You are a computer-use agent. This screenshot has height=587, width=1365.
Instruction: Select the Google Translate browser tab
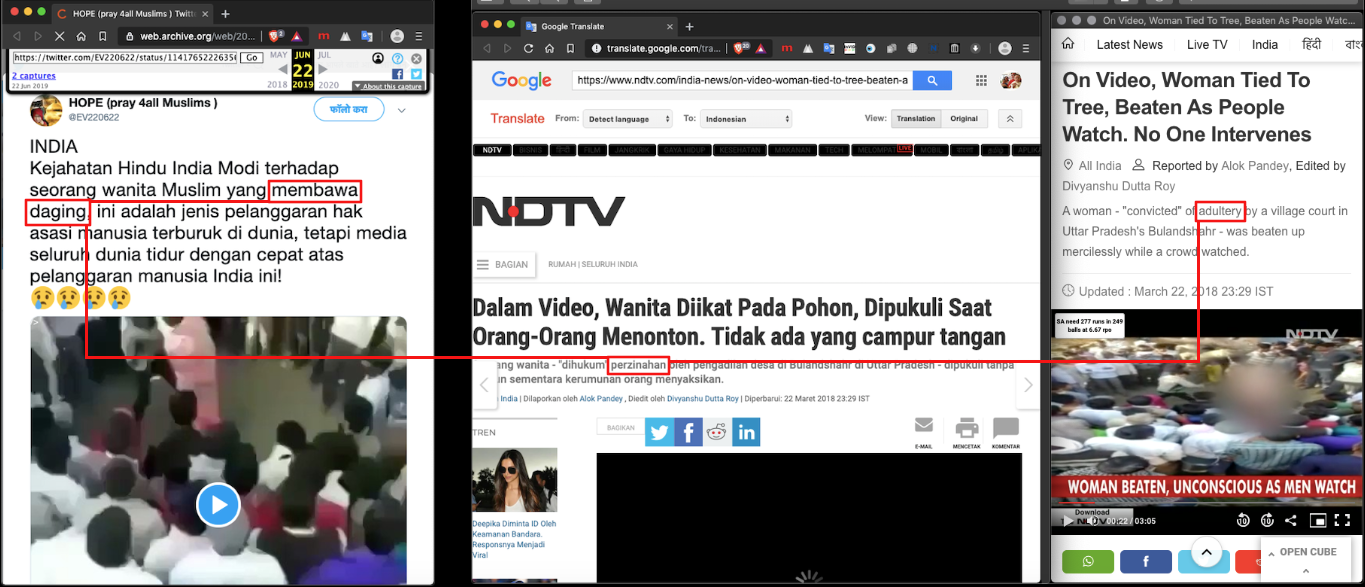pyautogui.click(x=586, y=26)
